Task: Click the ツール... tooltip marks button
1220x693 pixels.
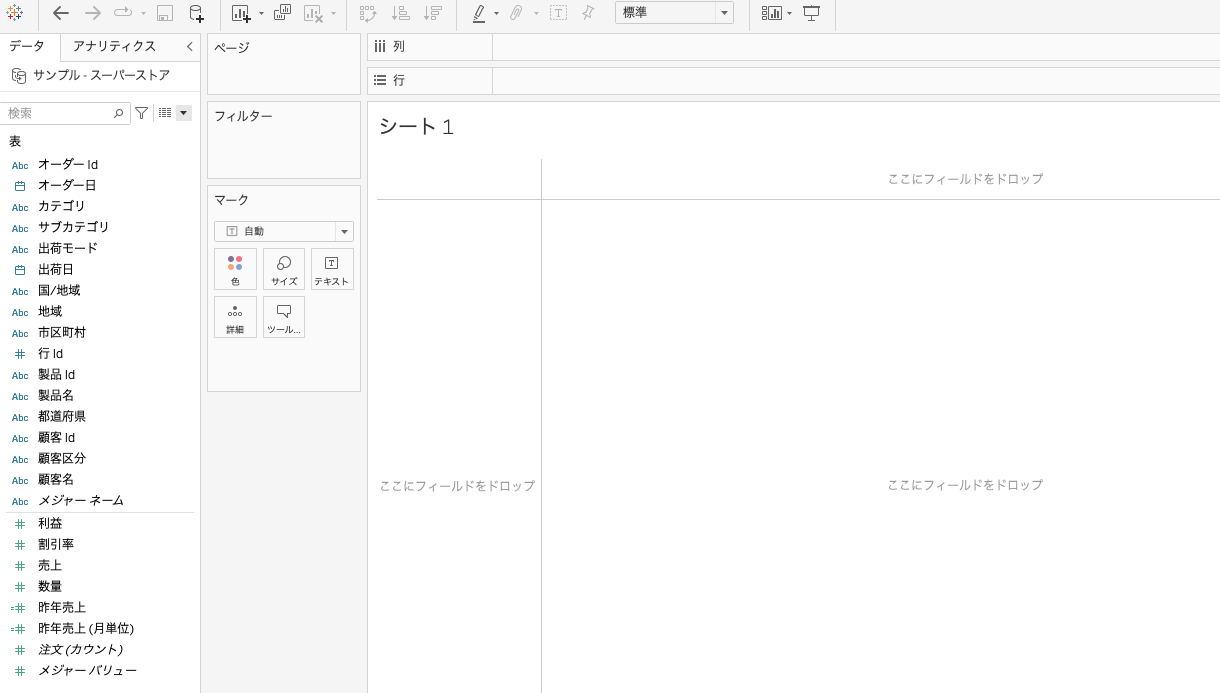Action: click(x=284, y=317)
